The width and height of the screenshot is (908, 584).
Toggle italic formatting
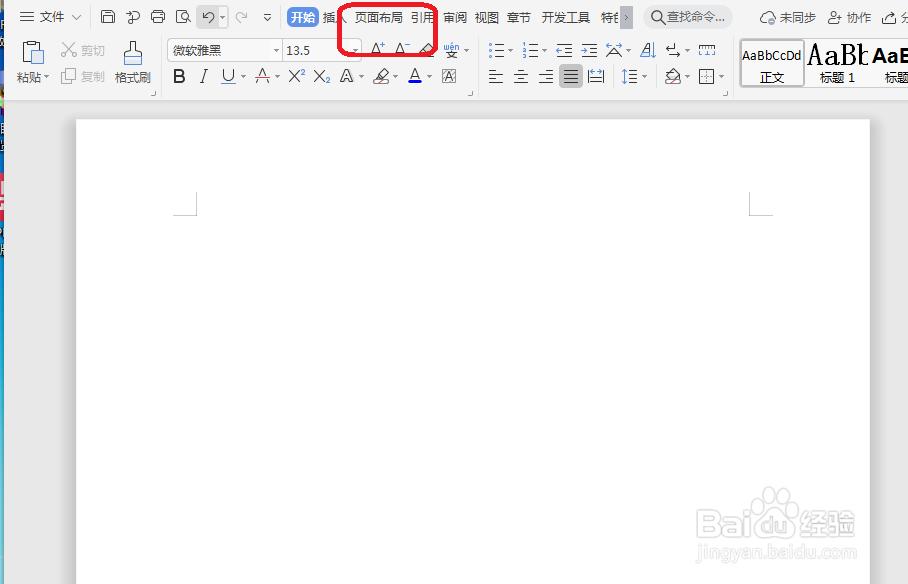[x=203, y=76]
